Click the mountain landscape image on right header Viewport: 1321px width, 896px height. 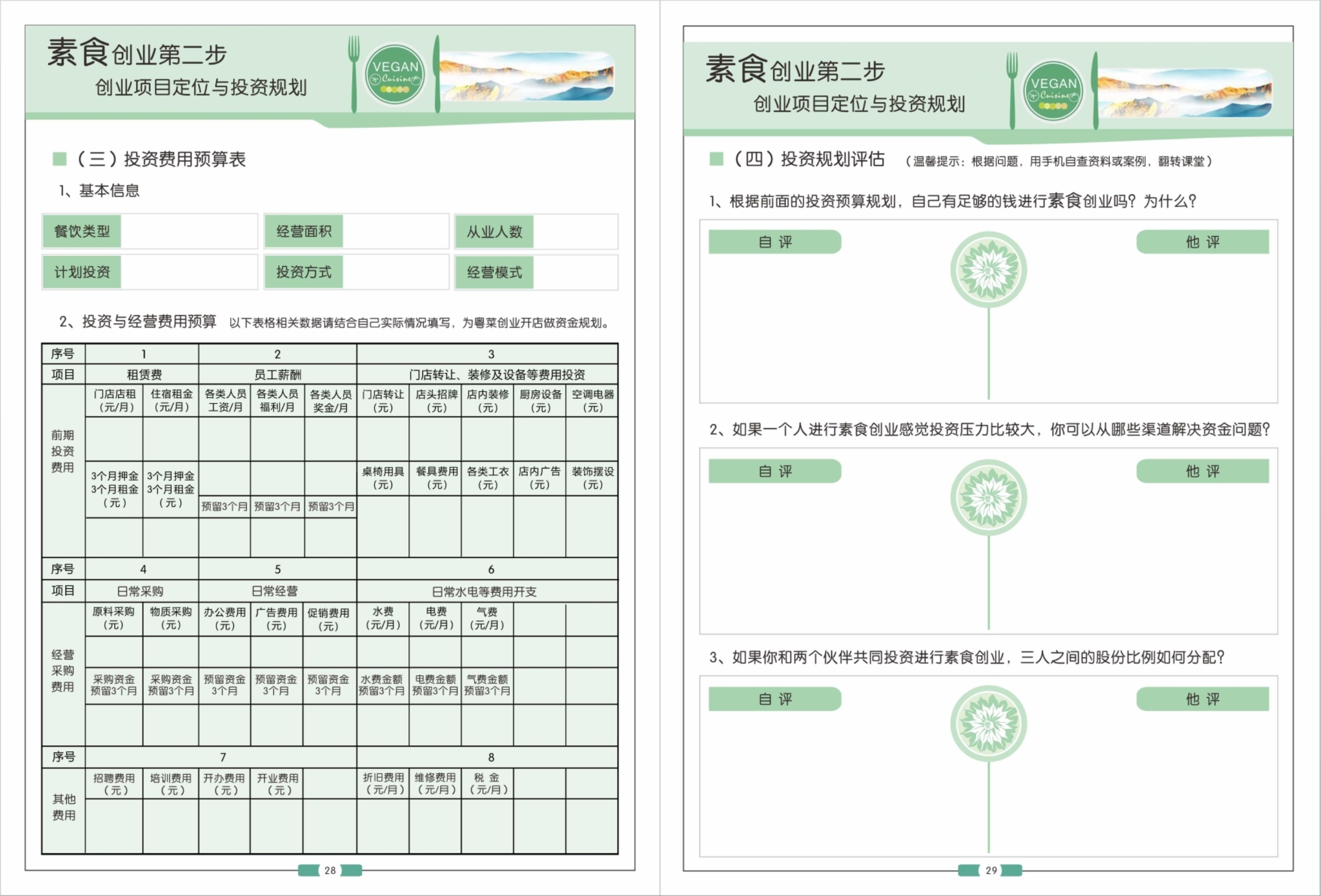[x=1185, y=92]
